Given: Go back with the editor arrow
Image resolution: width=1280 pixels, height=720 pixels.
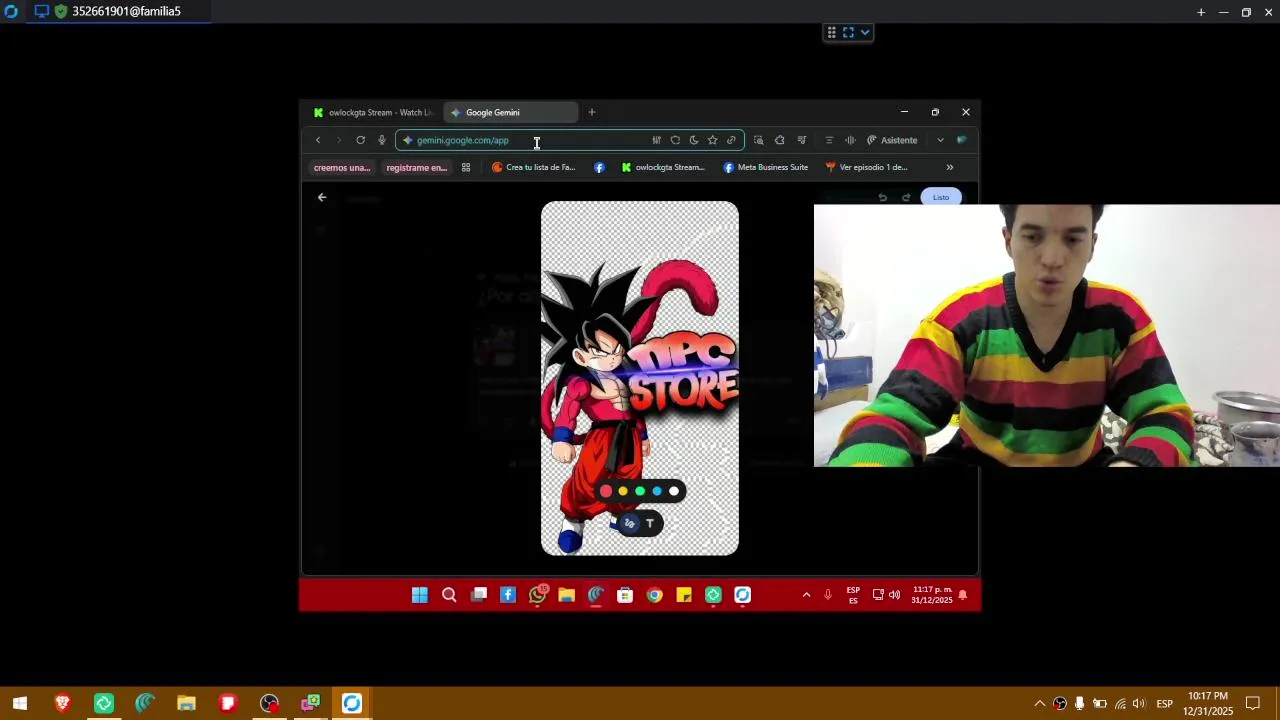Looking at the screenshot, I should click(322, 198).
